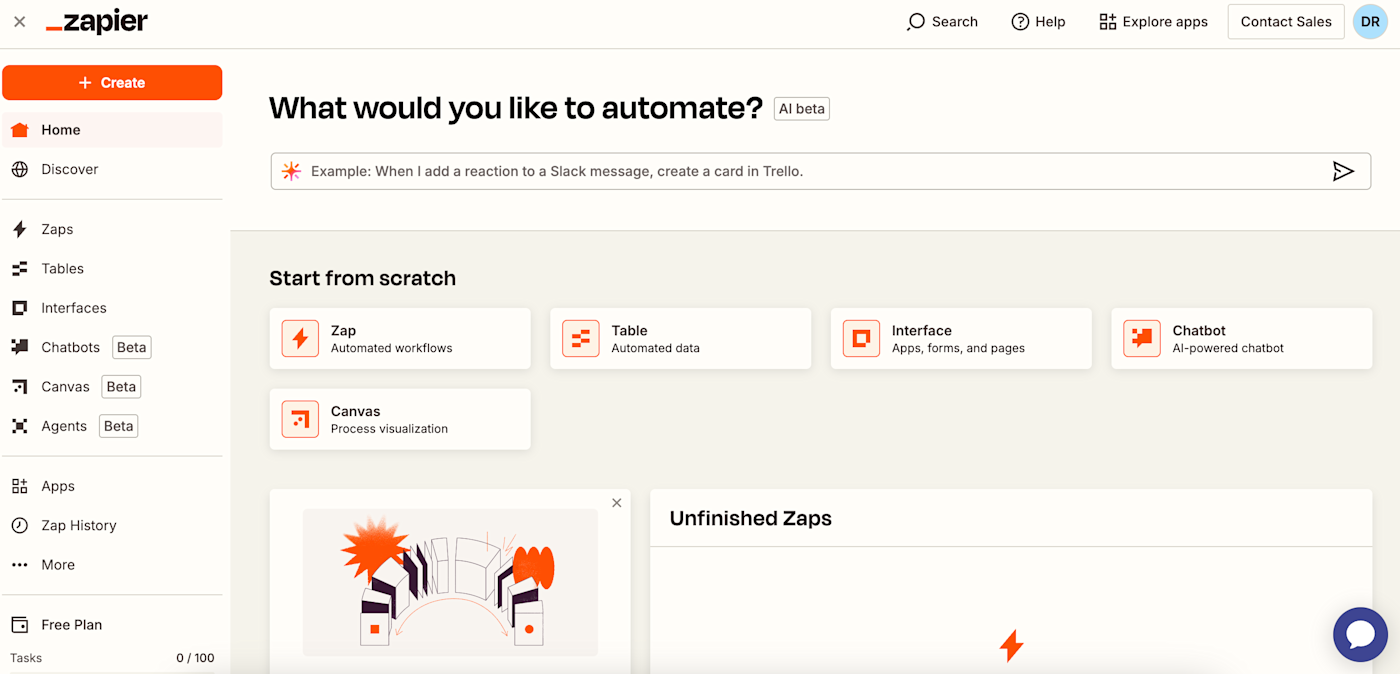Click the Unfinished Zaps heading

[x=751, y=518]
